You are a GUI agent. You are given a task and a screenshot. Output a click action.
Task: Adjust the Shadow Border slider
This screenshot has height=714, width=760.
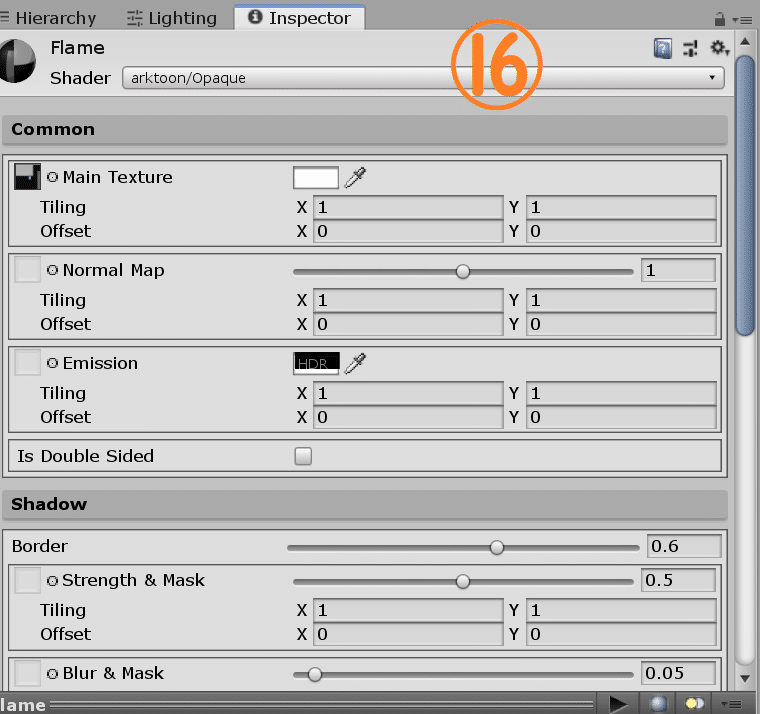pyautogui.click(x=463, y=548)
